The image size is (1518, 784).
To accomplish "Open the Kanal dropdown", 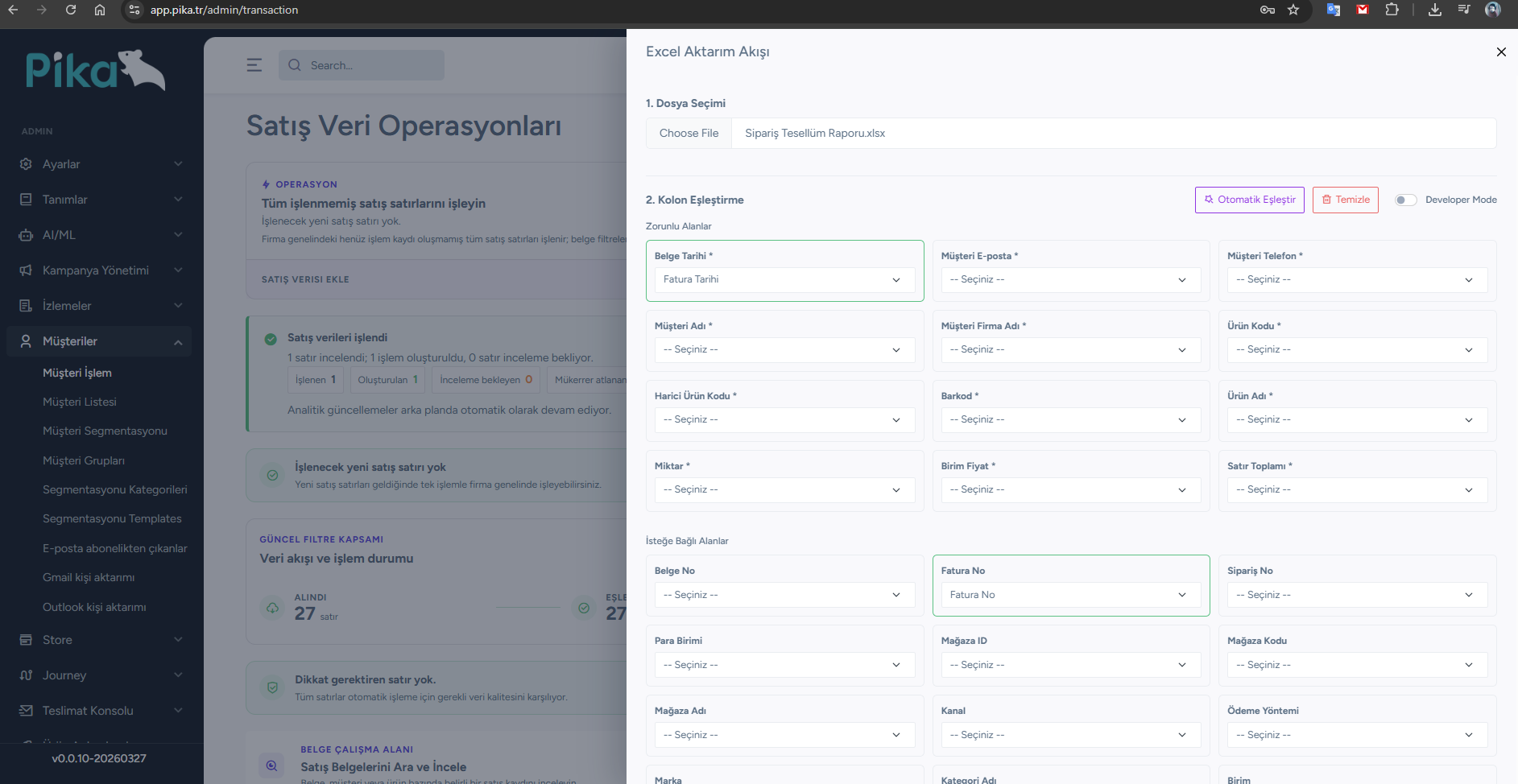I will click(x=1071, y=735).
